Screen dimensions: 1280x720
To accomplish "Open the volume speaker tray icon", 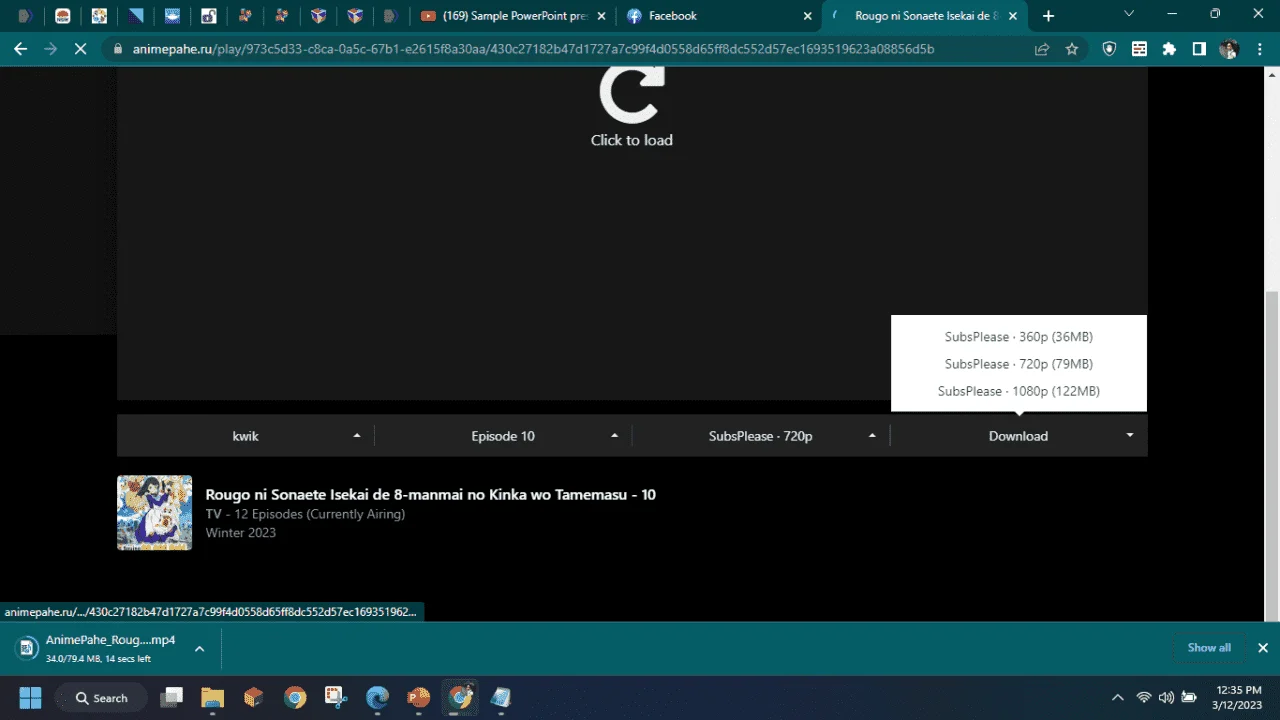I will 1166,698.
